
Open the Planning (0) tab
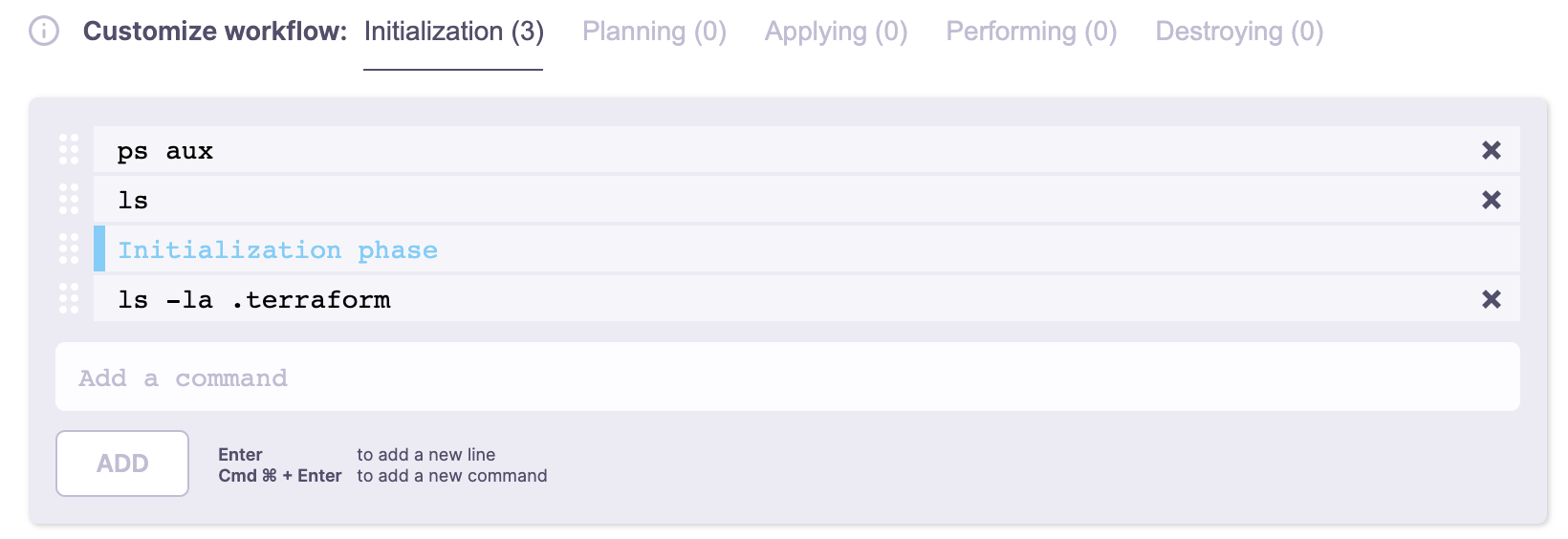tap(654, 32)
